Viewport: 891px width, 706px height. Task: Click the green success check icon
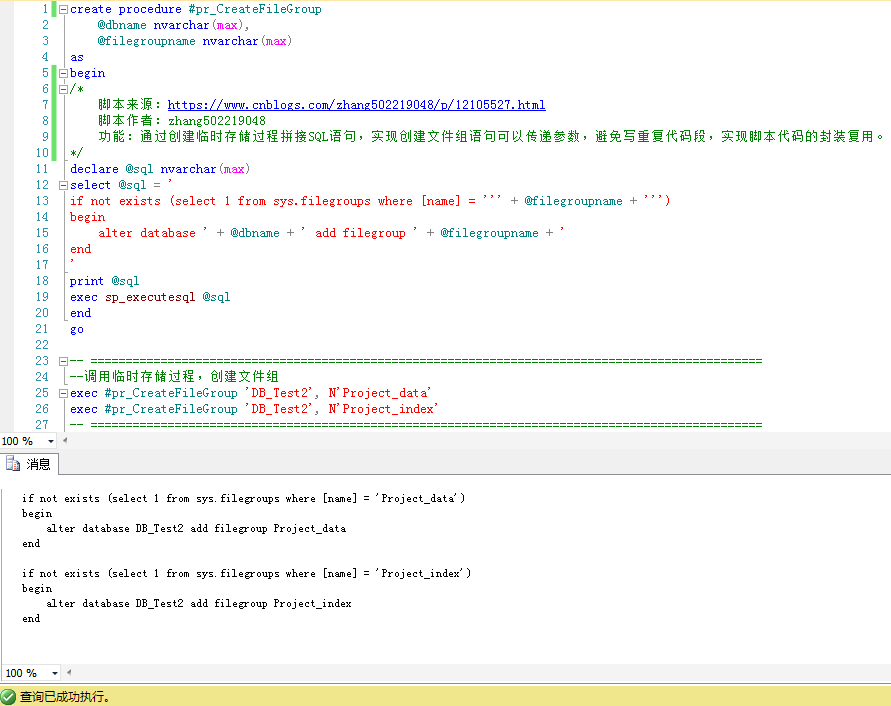pyautogui.click(x=9, y=696)
